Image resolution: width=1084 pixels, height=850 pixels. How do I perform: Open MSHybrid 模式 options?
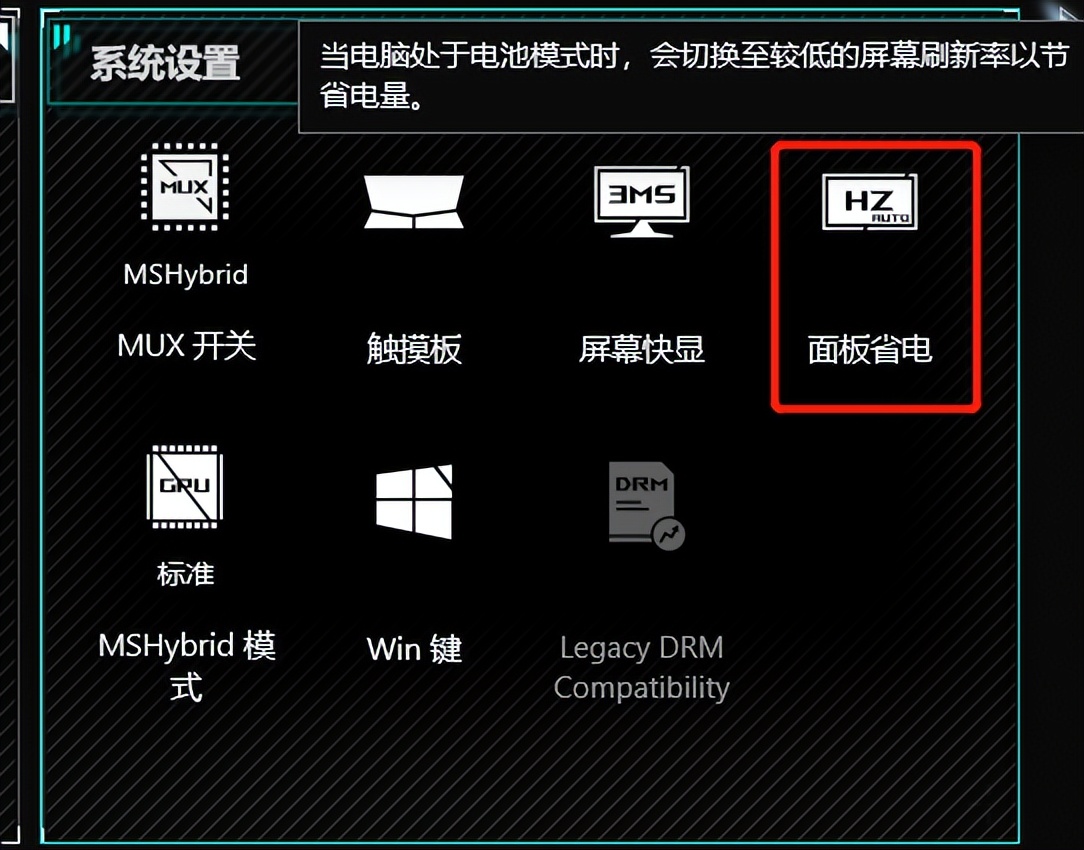coord(187,666)
